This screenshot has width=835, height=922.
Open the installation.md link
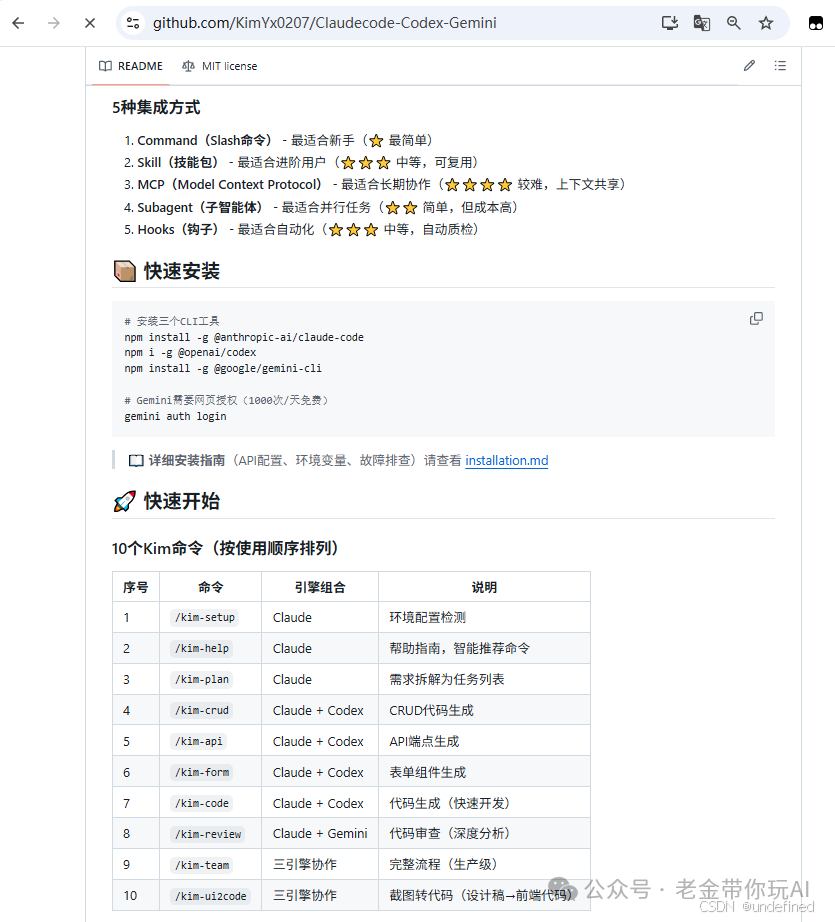click(x=507, y=460)
